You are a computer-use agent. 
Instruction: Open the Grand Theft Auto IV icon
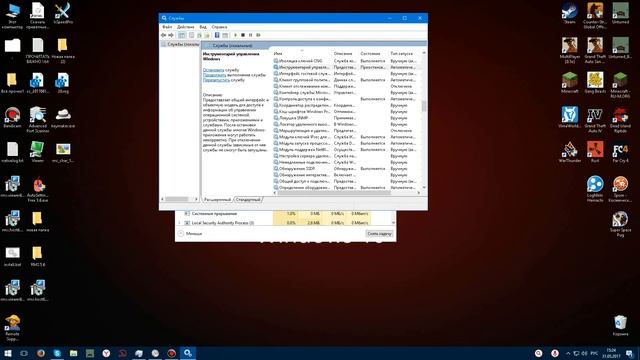point(595,120)
